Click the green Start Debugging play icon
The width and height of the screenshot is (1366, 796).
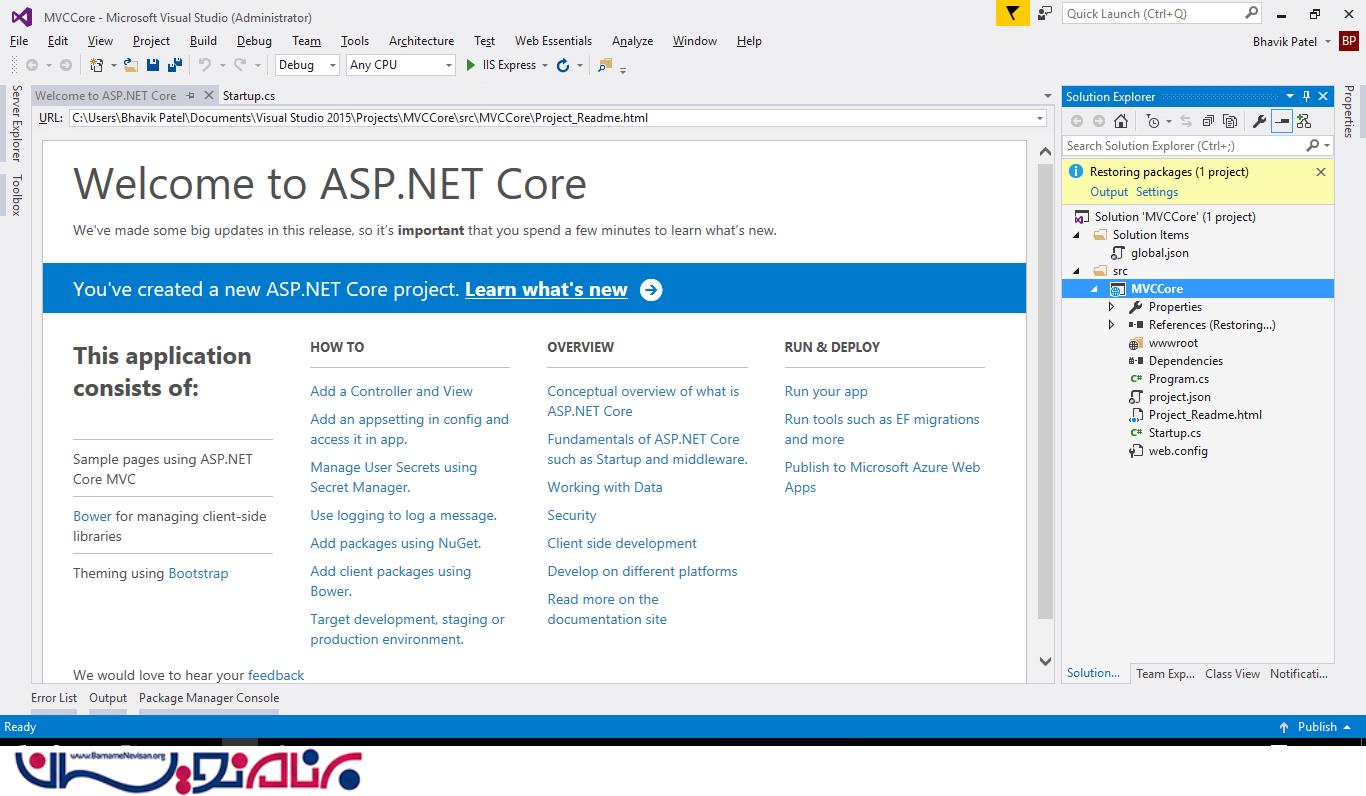(471, 65)
